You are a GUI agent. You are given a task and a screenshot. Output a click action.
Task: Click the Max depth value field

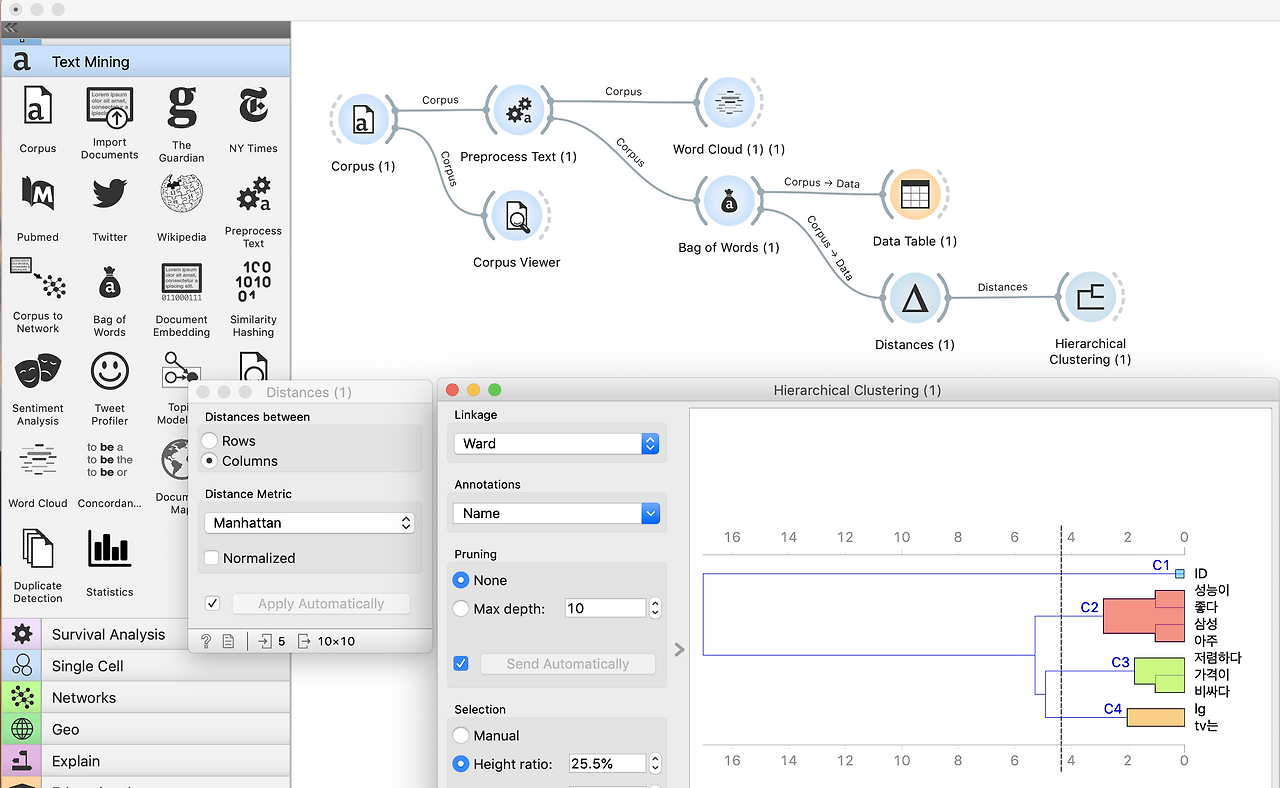(x=605, y=608)
